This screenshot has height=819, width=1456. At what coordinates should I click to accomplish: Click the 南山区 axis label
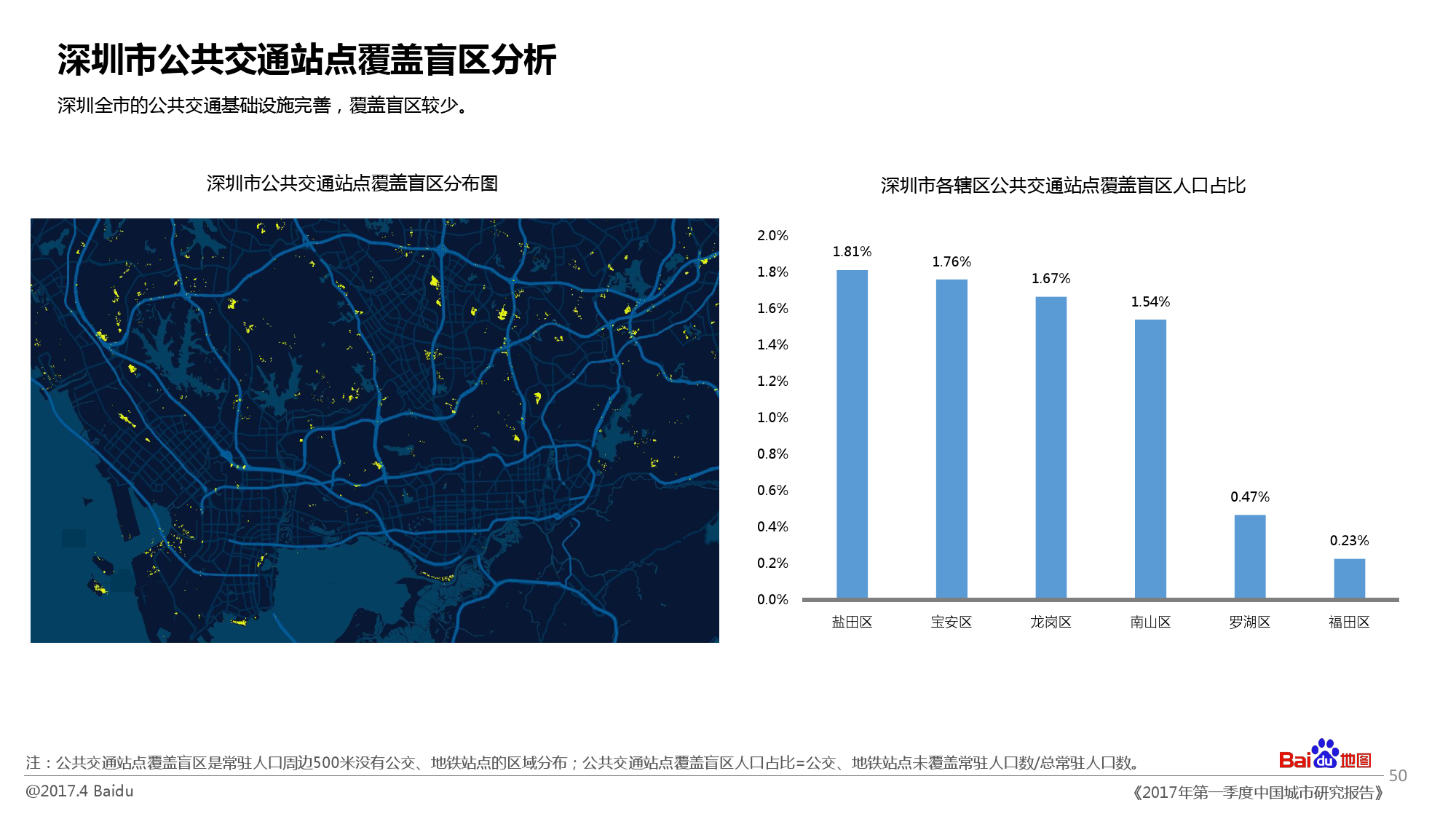1150,622
